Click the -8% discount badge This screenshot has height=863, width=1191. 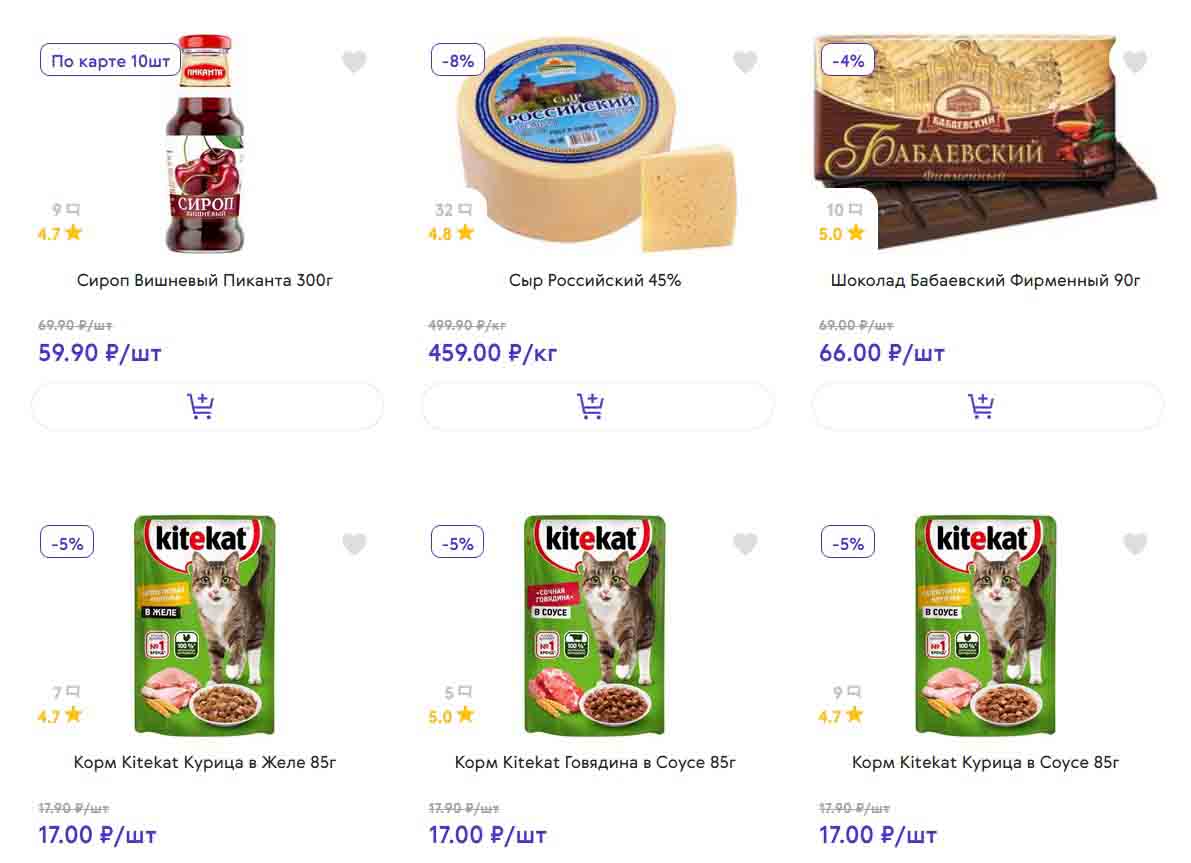coord(457,61)
